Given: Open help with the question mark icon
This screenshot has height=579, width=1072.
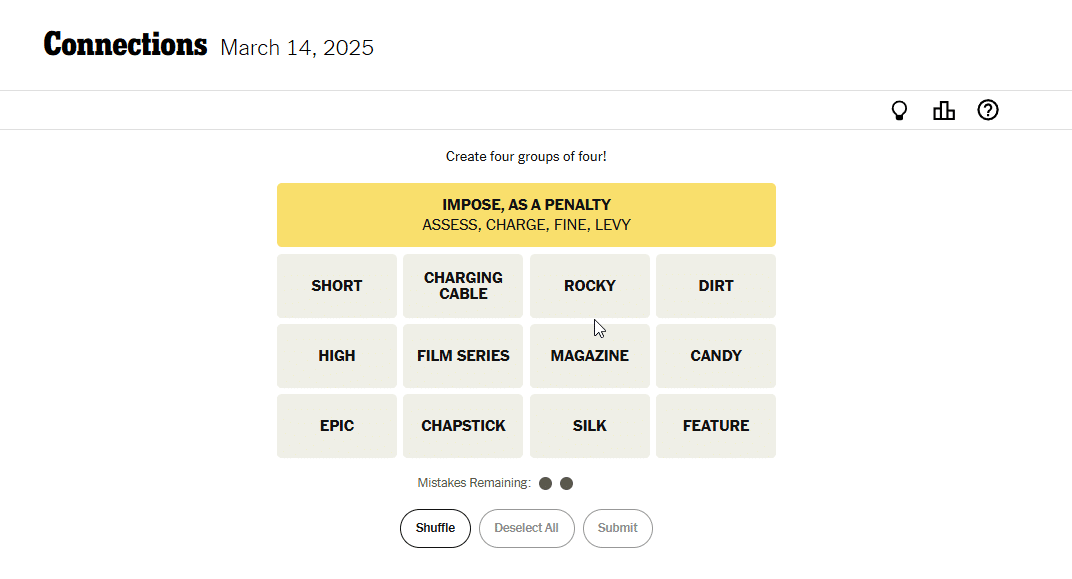Looking at the screenshot, I should click(988, 110).
